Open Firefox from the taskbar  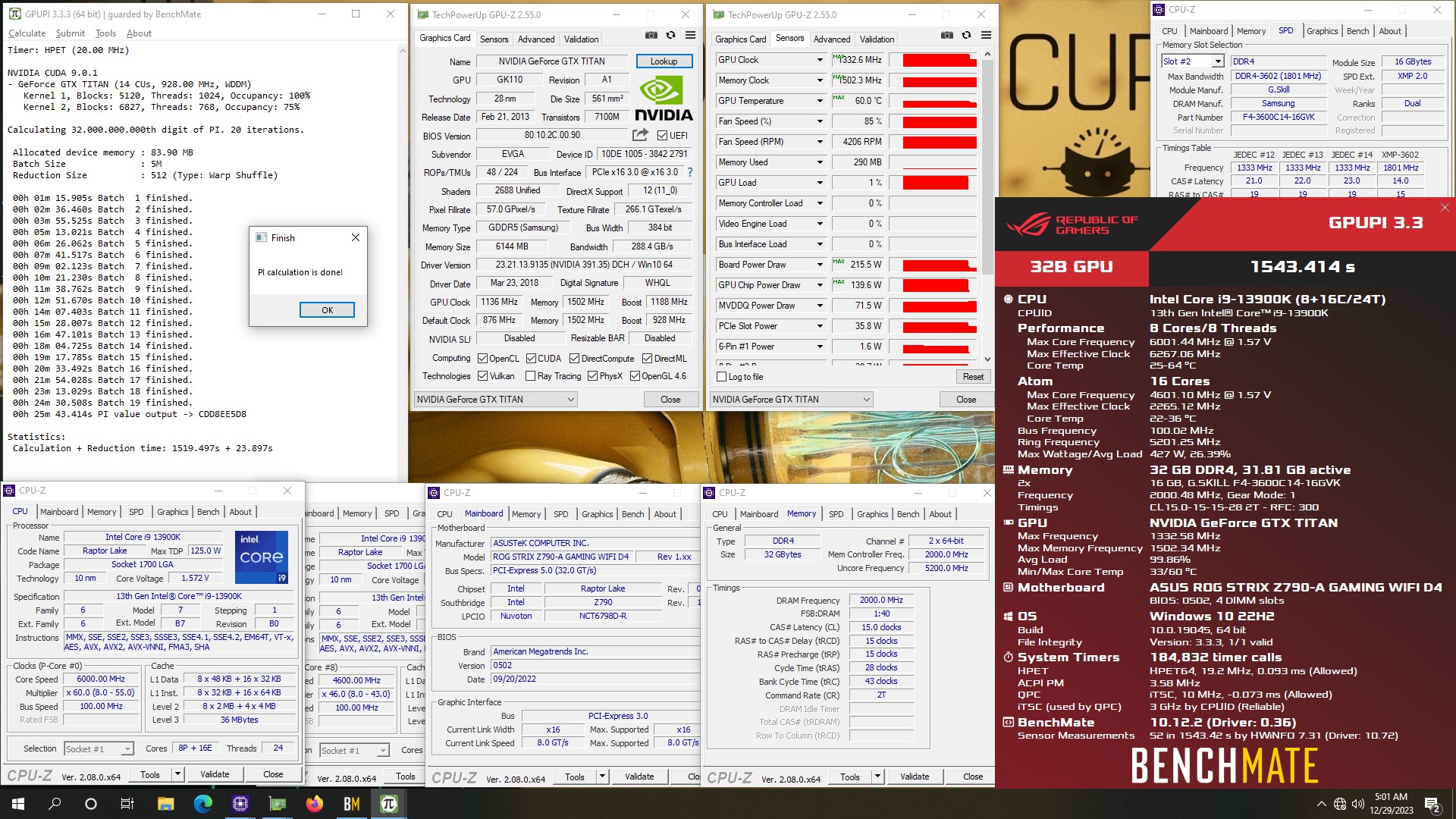[x=315, y=804]
